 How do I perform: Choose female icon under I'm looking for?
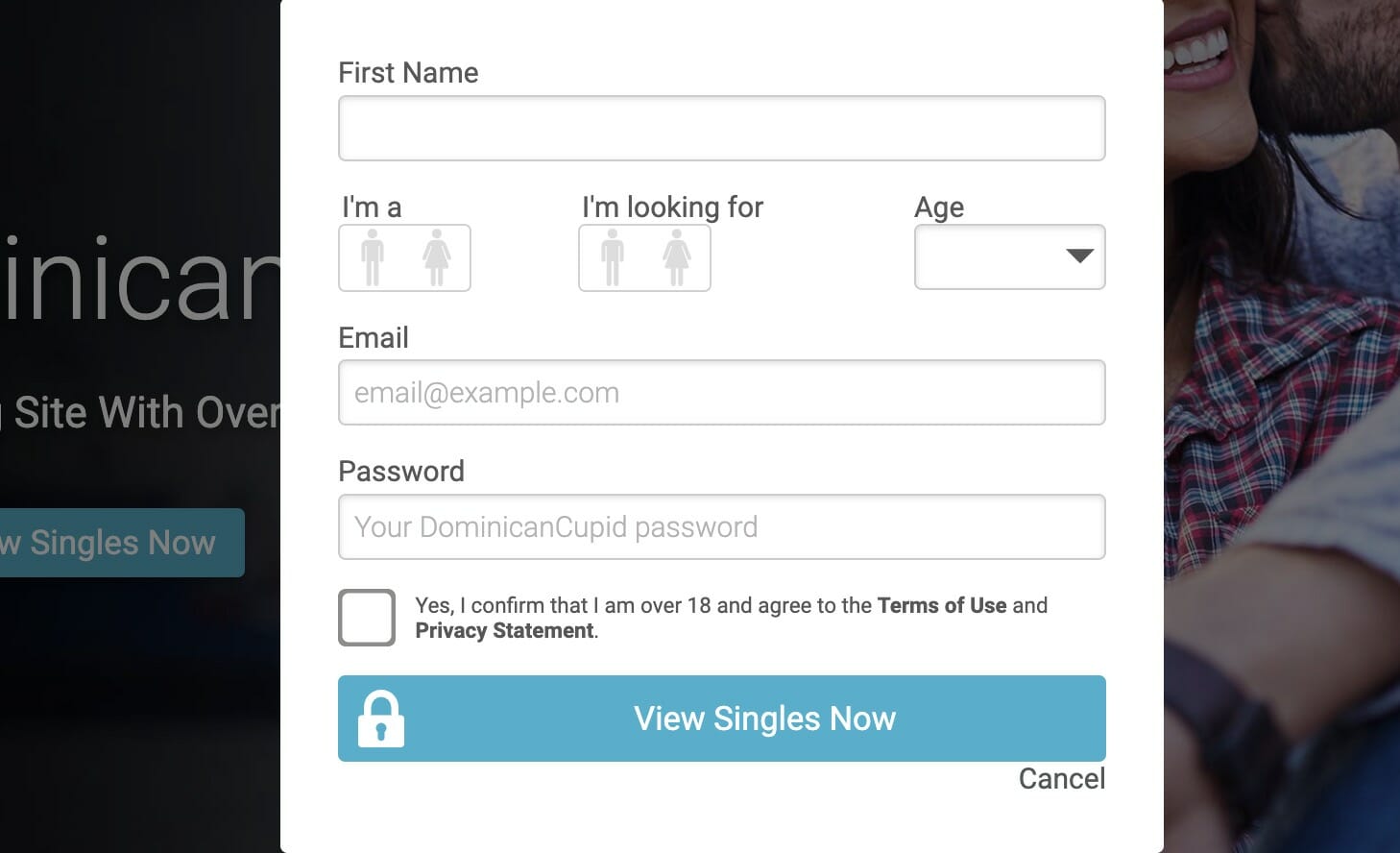click(677, 257)
